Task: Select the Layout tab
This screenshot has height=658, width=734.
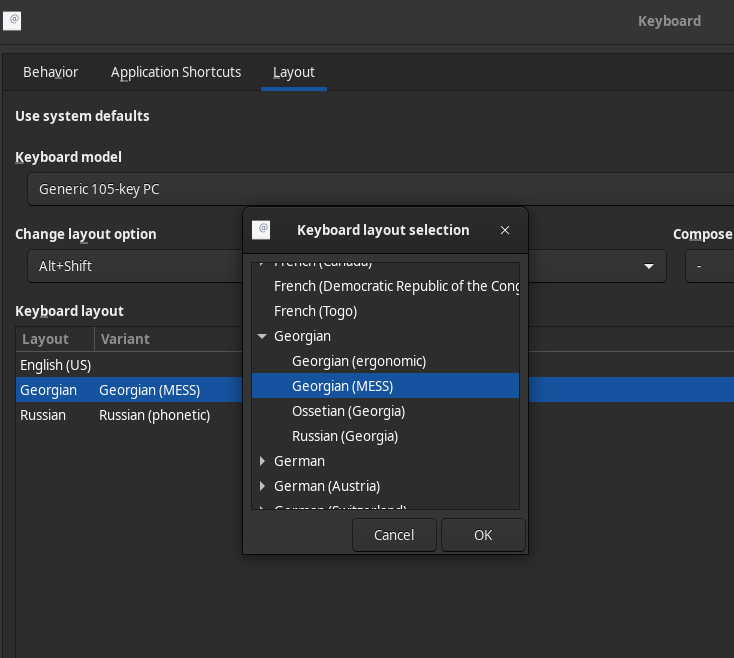Action: point(294,72)
